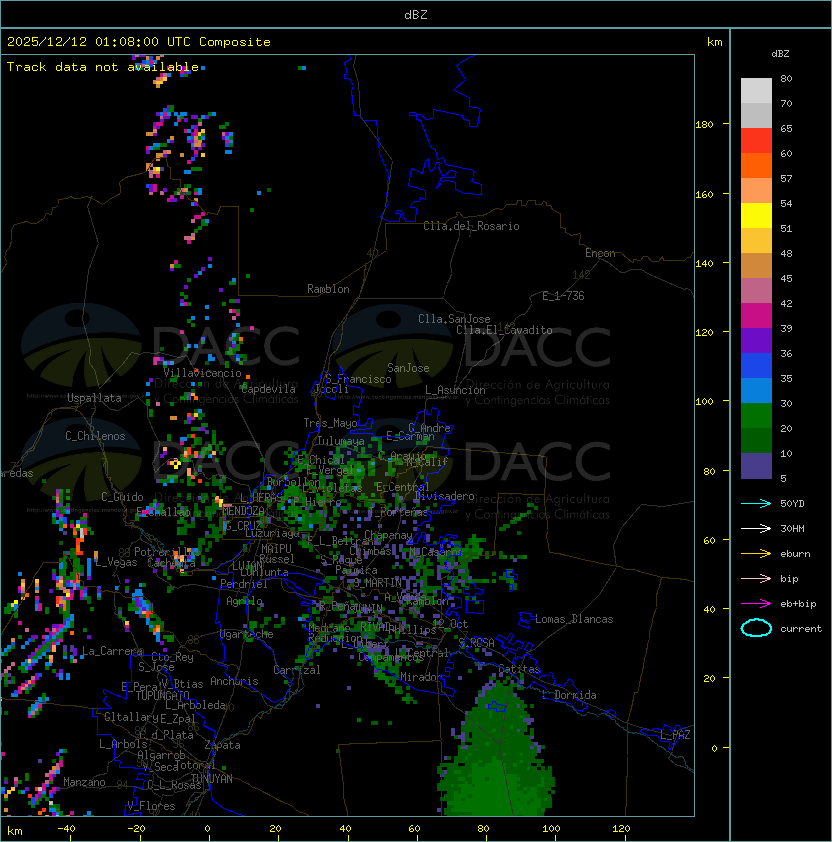Pick the light blue 30-35 dBZ band
Viewport: 832px width, 842px height.
click(756, 391)
